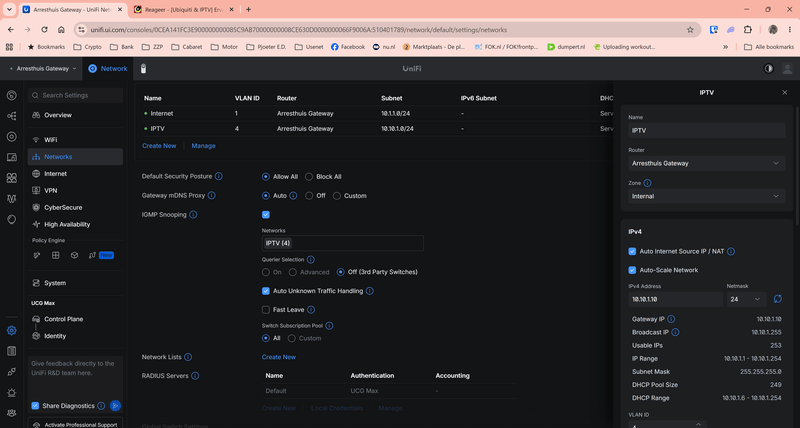The width and height of the screenshot is (800, 428).
Task: Open the High Availability settings page
Action: [x=75, y=224]
